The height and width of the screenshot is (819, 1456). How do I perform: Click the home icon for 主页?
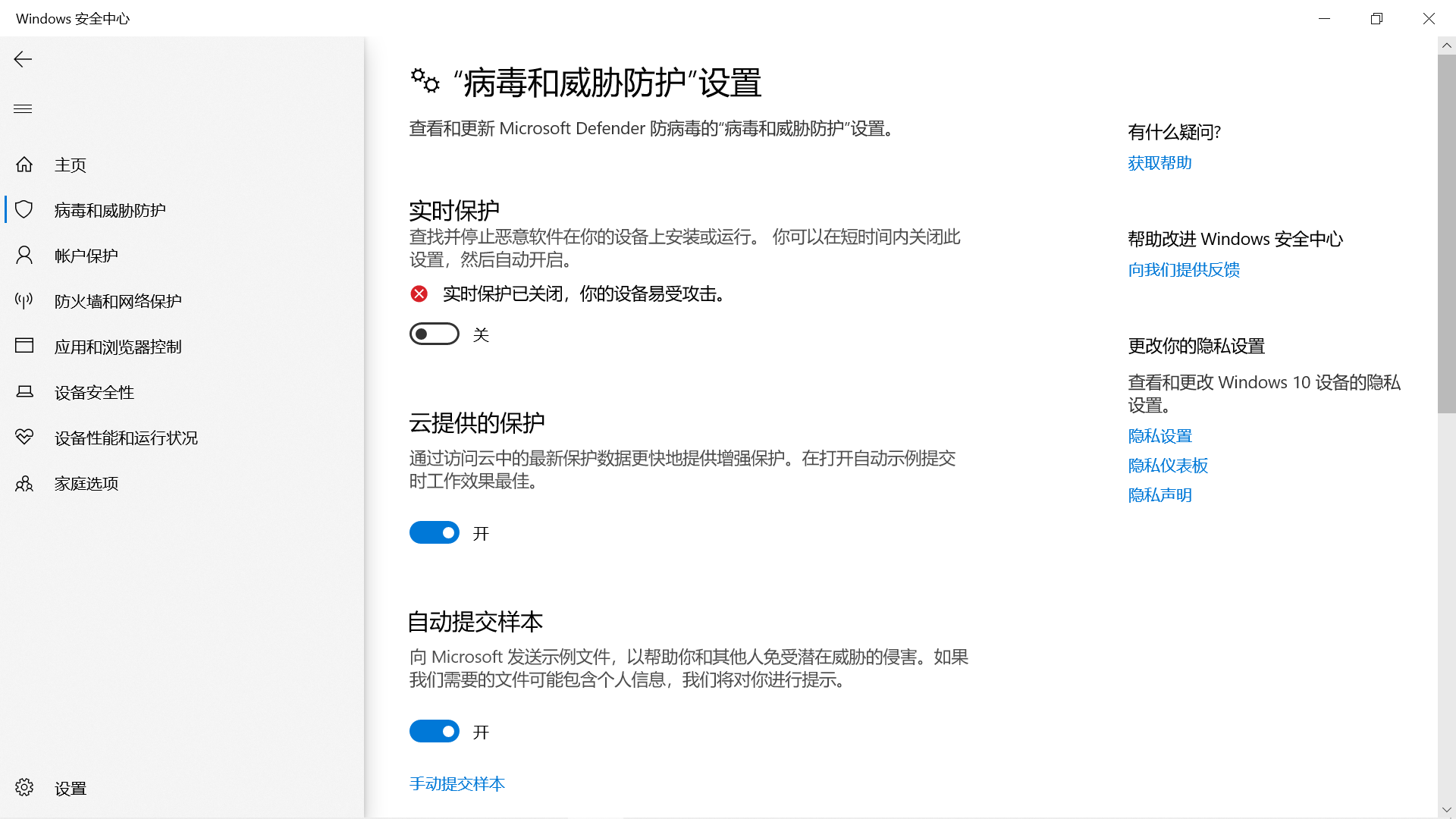point(24,165)
